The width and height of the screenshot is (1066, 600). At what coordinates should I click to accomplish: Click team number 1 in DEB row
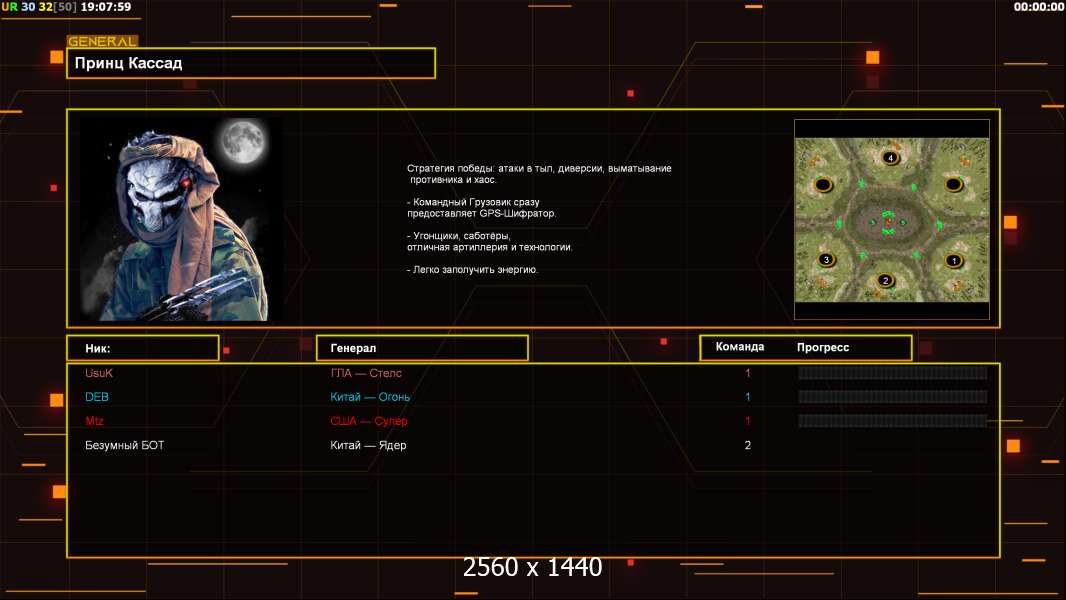tap(748, 397)
